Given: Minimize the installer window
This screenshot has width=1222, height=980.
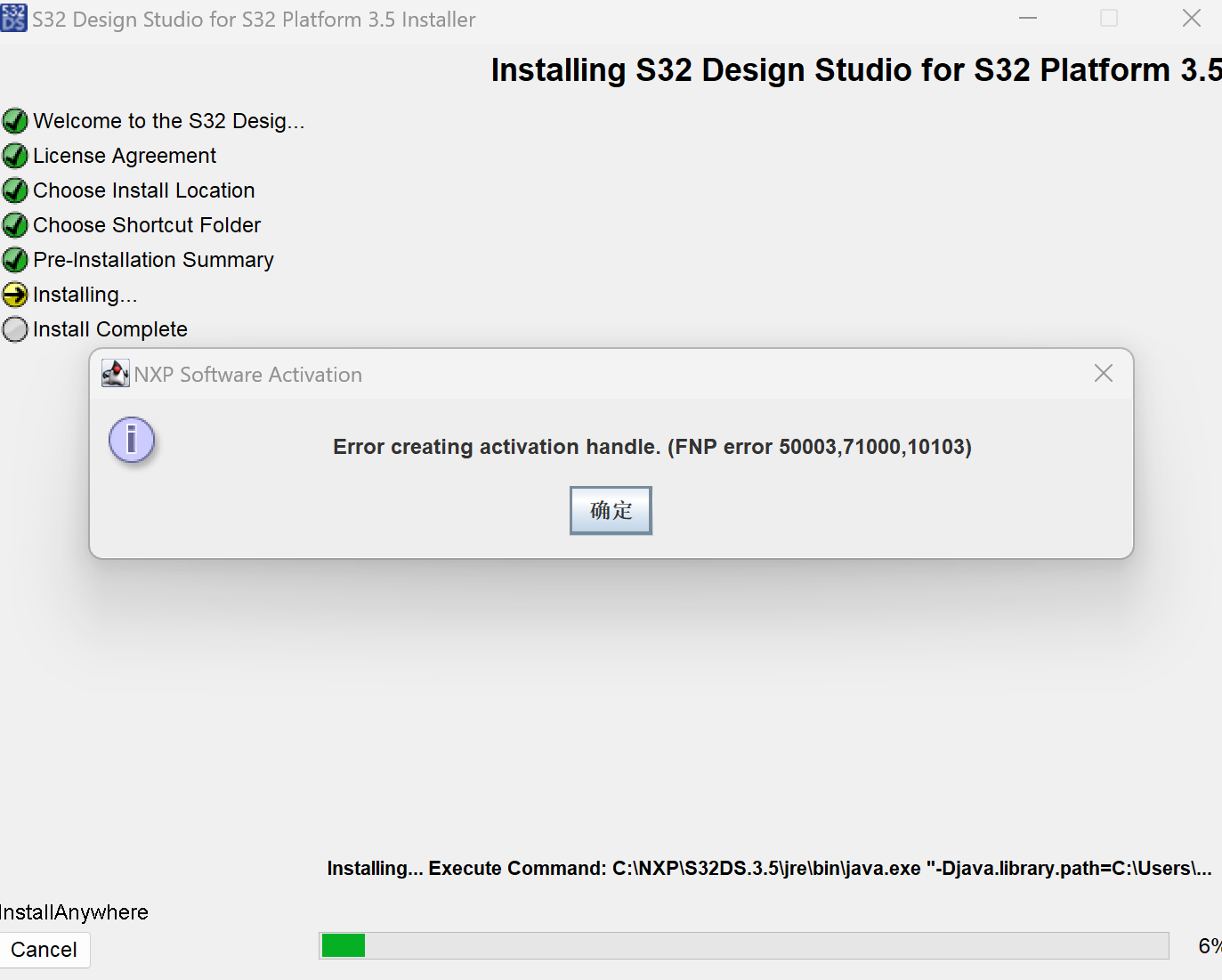Looking at the screenshot, I should [x=1027, y=18].
